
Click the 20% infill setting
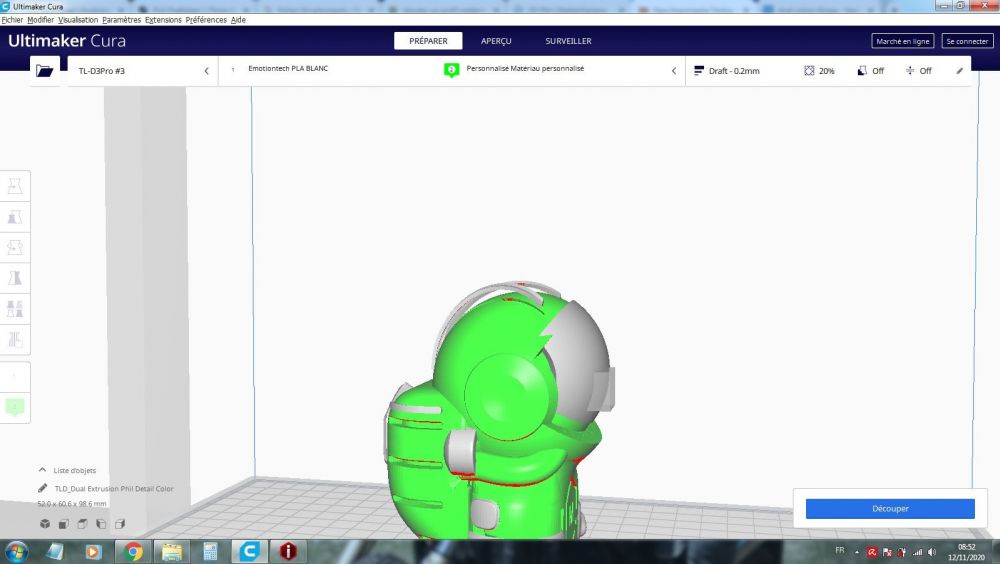pos(820,71)
